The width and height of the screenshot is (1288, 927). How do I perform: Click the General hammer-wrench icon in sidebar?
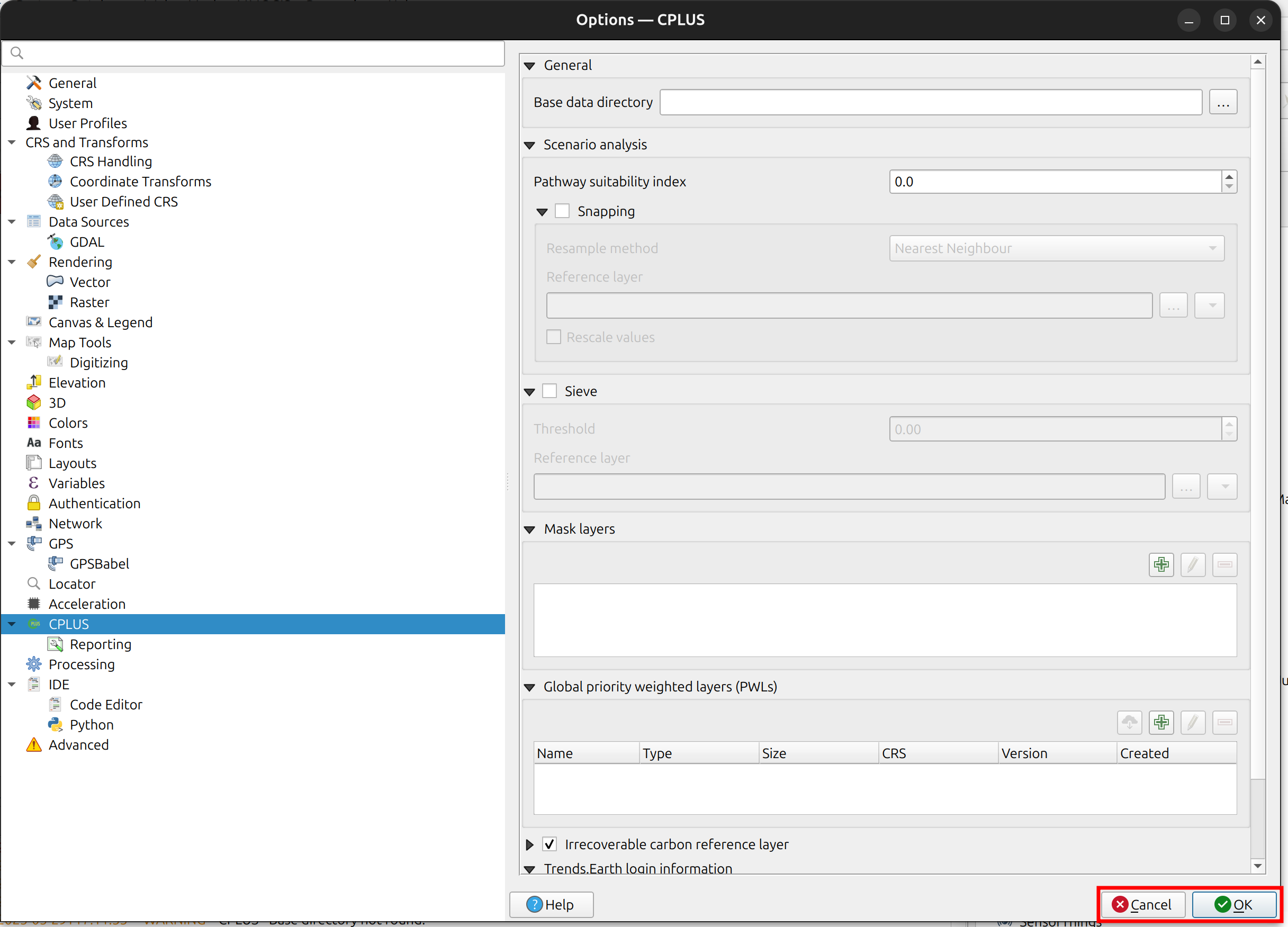(x=34, y=83)
